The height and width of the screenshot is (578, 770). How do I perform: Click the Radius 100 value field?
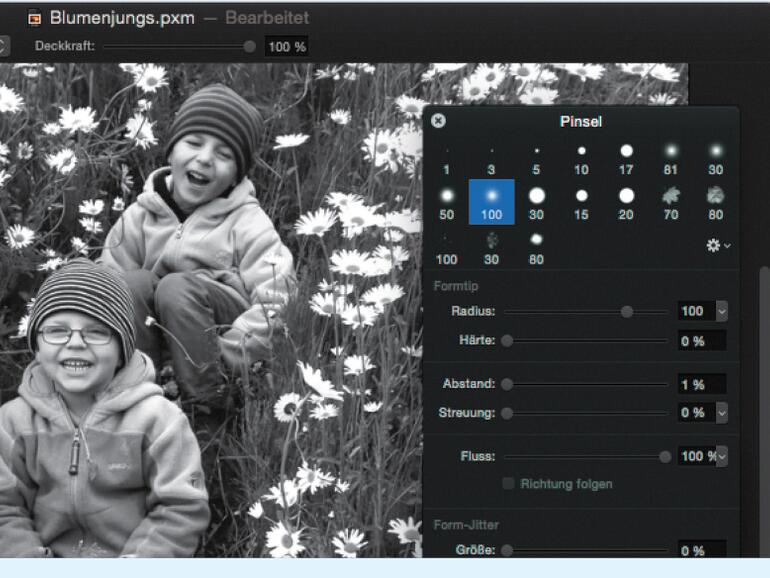697,311
